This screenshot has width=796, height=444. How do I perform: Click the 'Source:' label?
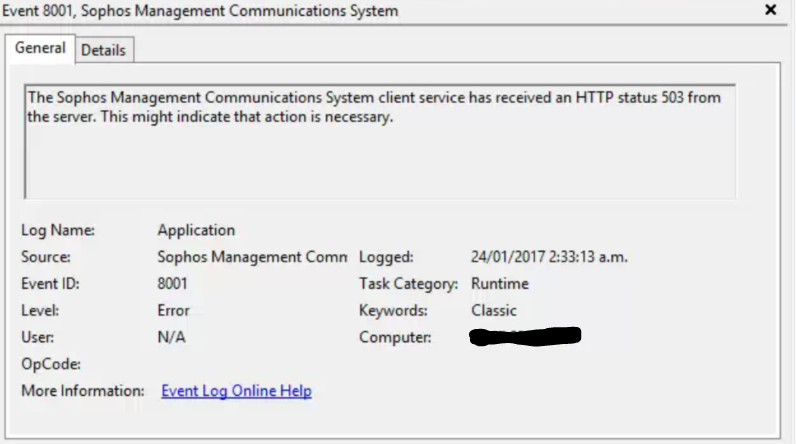[46, 257]
